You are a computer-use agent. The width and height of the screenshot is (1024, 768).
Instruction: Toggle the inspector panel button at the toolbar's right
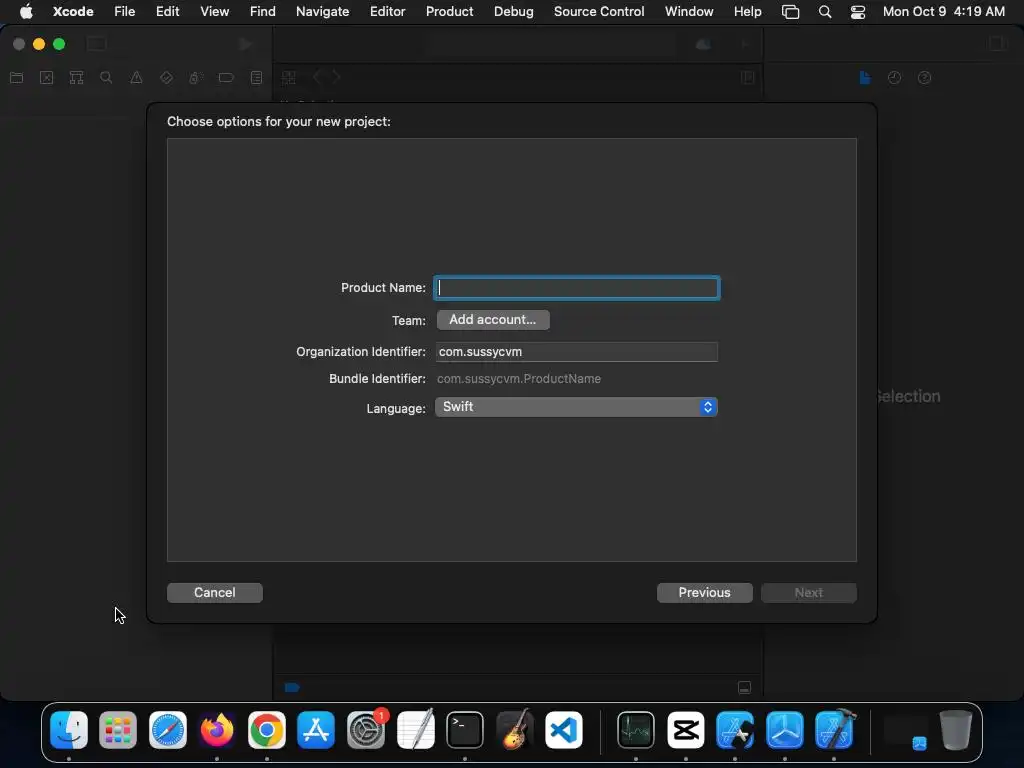[997, 44]
